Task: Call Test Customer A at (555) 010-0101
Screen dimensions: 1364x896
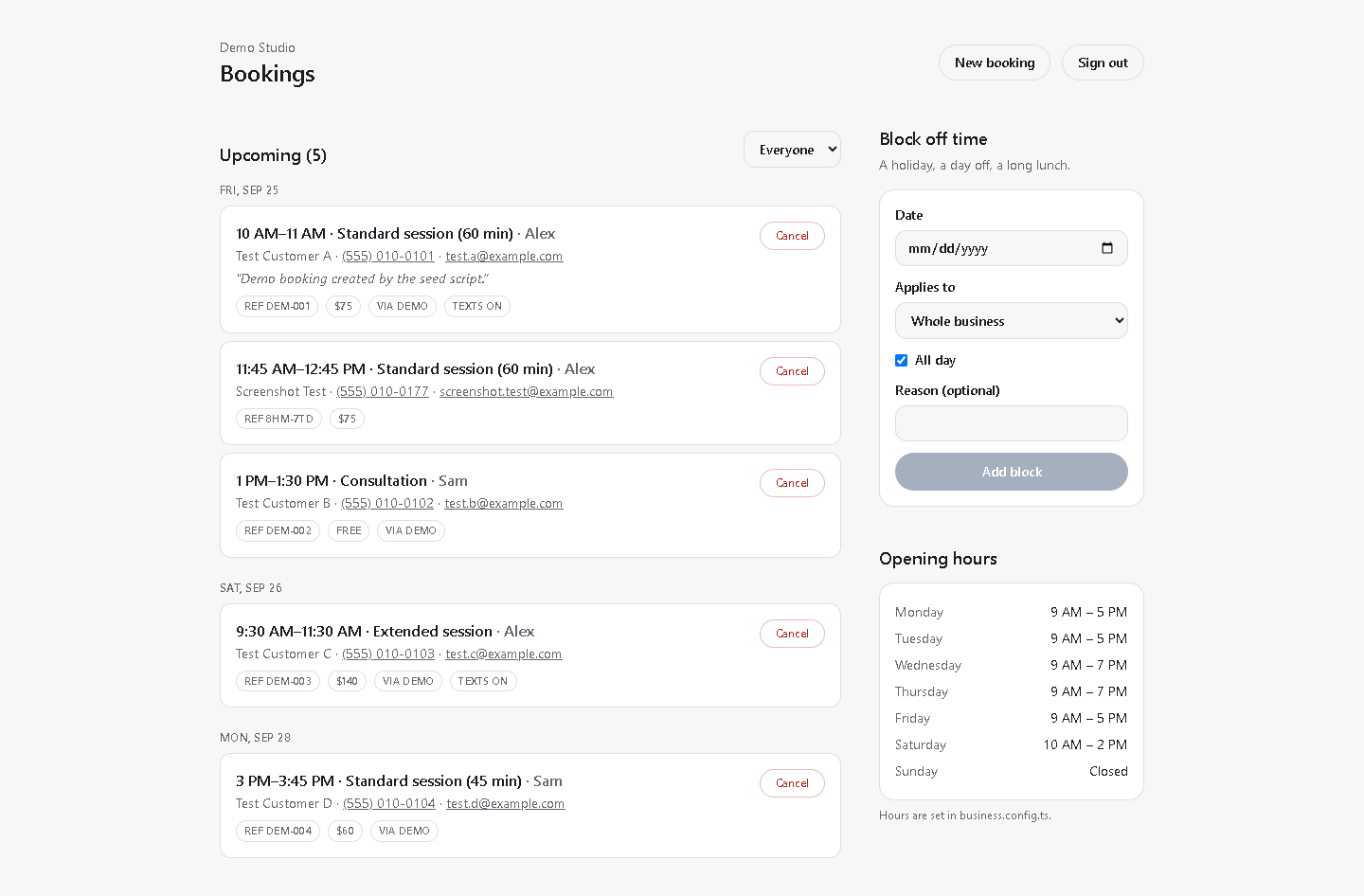Action: (x=388, y=256)
